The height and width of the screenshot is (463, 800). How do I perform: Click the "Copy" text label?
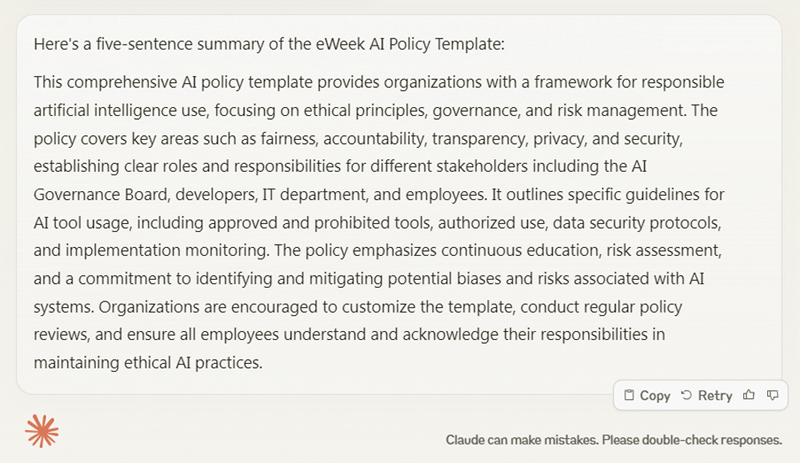tap(655, 396)
